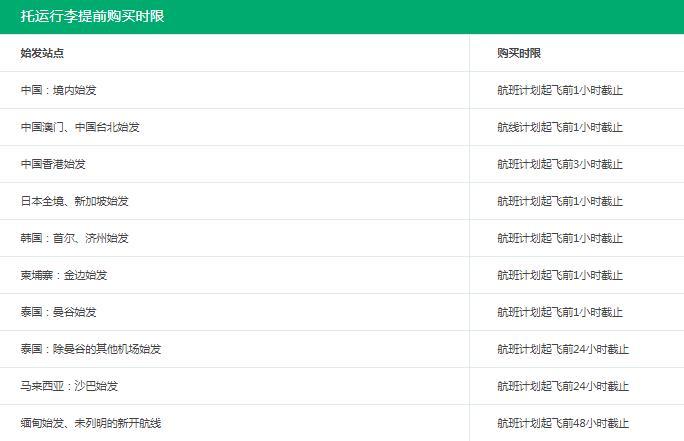
Task: Click 航线计划起飞前1小时截止 for Macau/Taipei row
Action: coord(560,127)
